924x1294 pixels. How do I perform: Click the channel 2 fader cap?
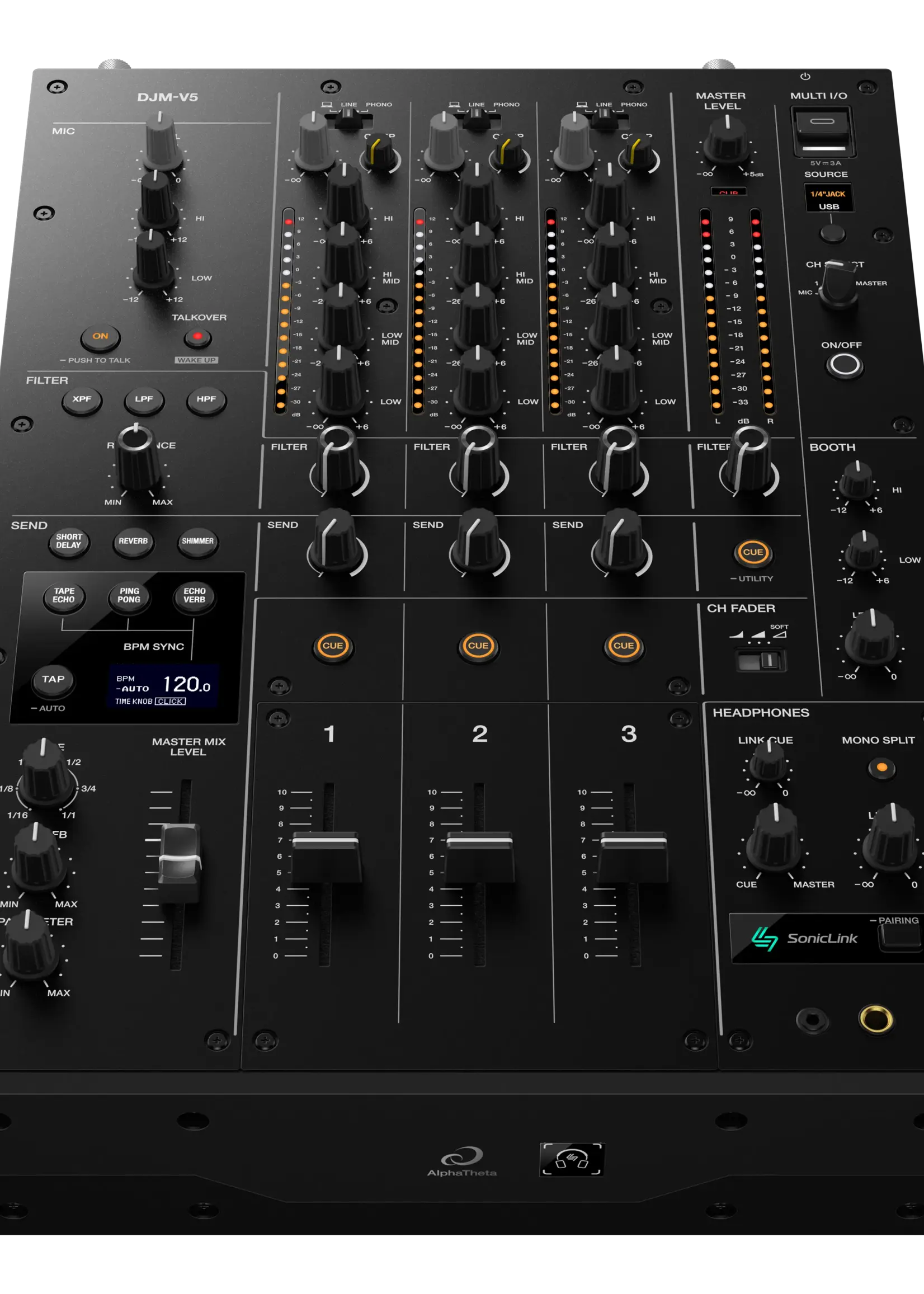coord(480,857)
